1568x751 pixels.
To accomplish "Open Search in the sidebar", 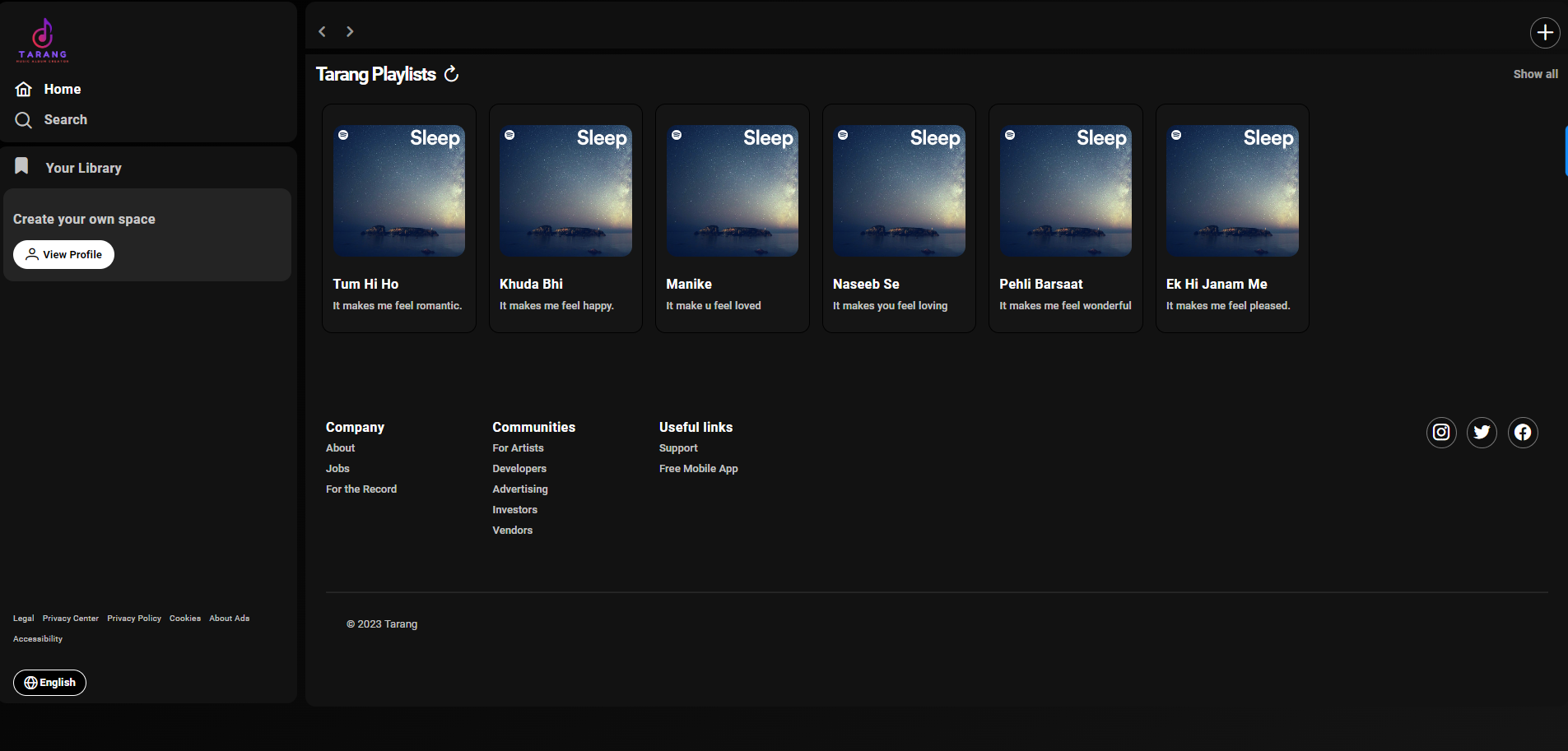I will pyautogui.click(x=66, y=120).
